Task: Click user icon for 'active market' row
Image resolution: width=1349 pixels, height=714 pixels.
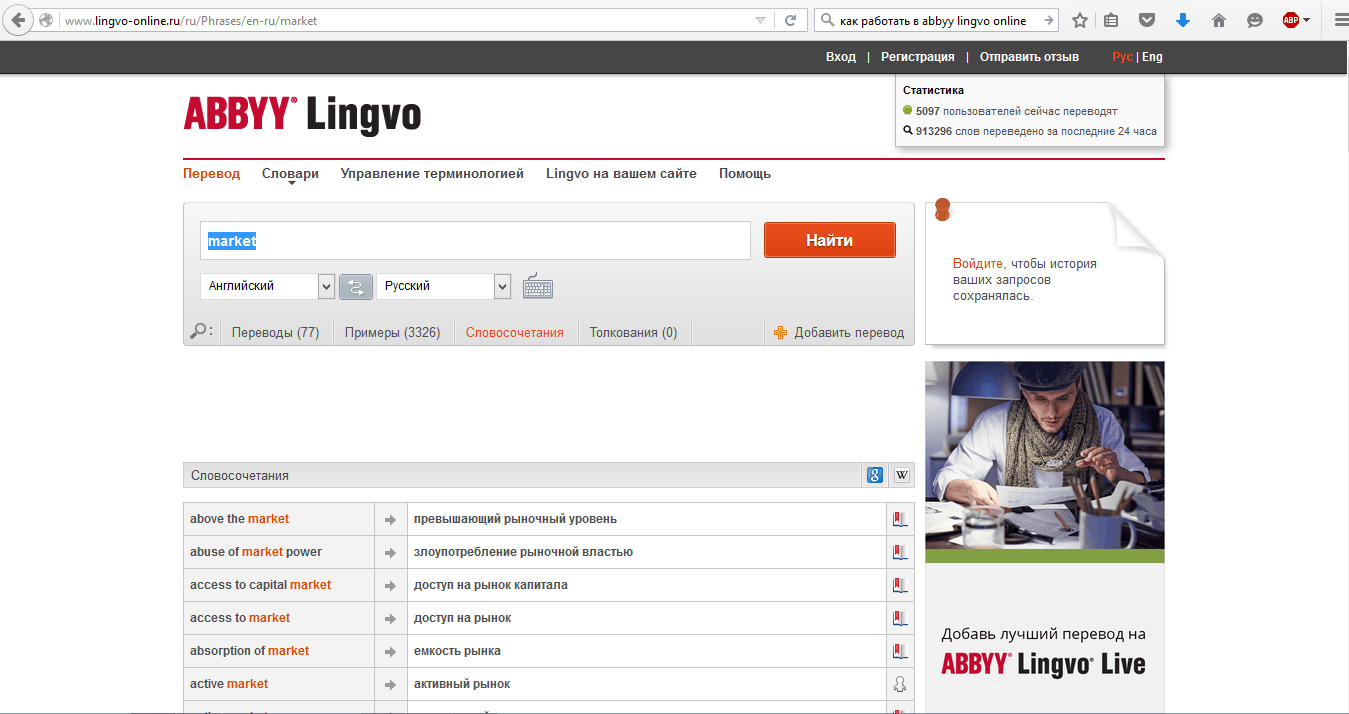Action: 900,684
